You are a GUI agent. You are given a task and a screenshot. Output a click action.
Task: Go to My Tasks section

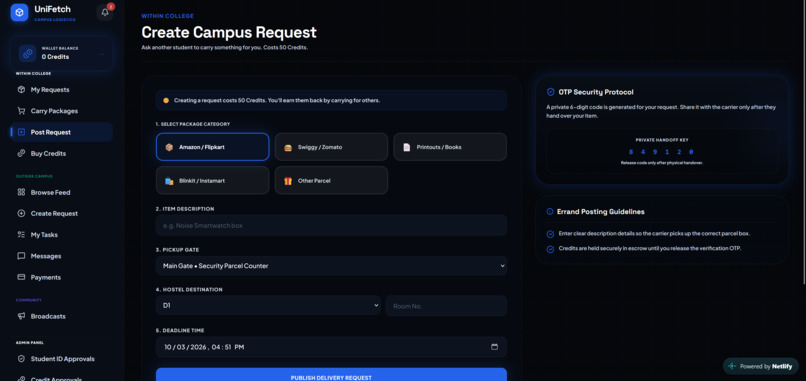pos(62,234)
